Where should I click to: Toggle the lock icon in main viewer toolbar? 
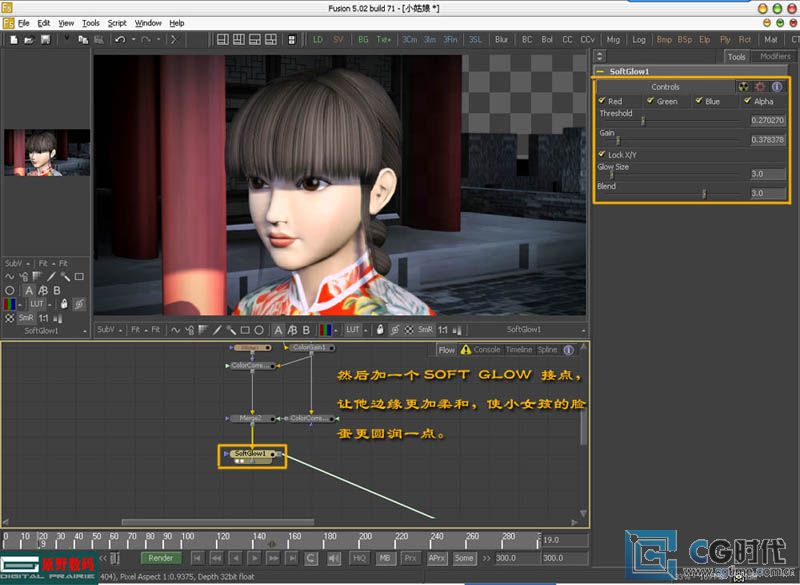[x=380, y=330]
